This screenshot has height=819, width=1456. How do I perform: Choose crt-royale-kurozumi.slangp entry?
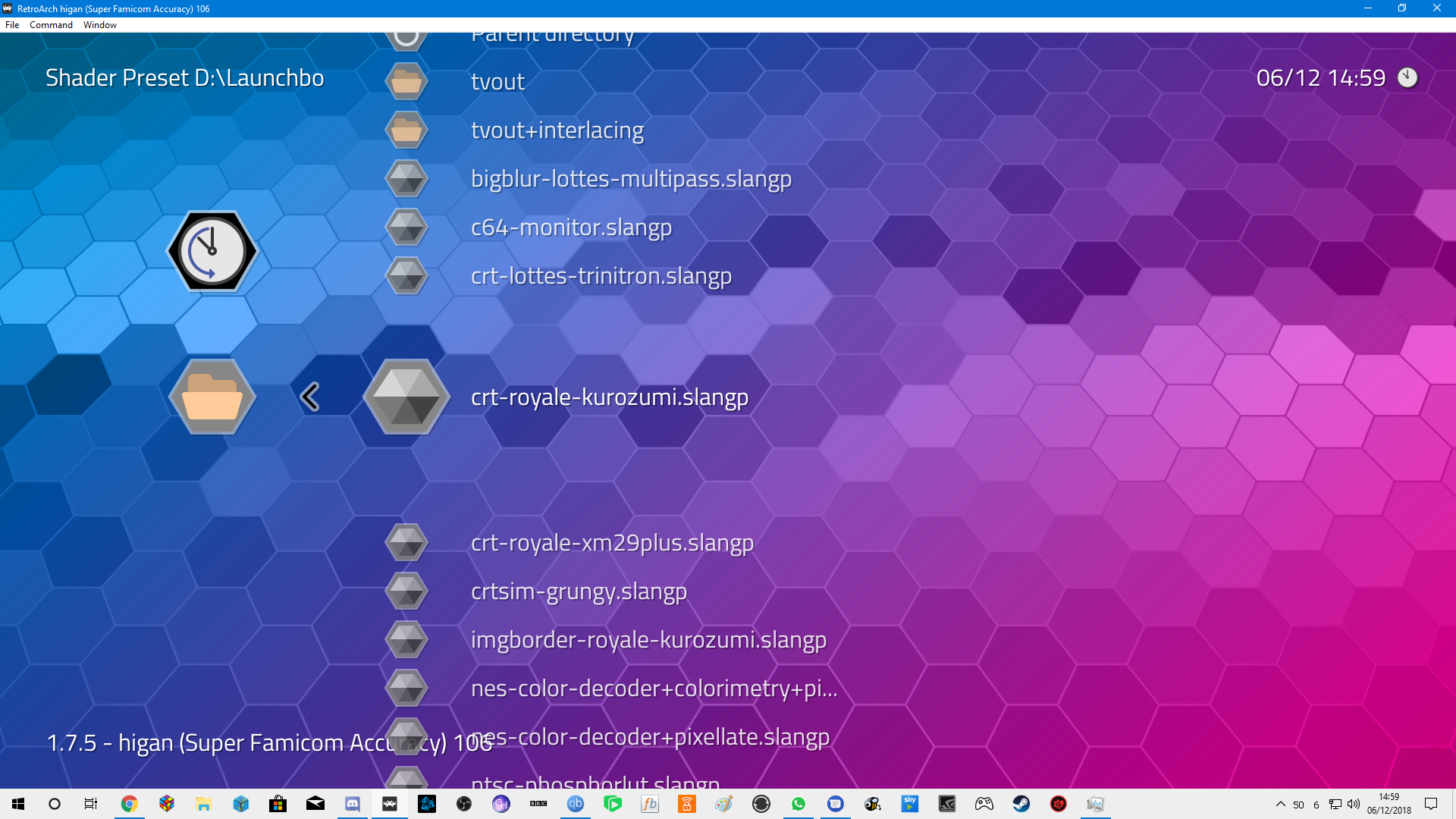(x=610, y=397)
